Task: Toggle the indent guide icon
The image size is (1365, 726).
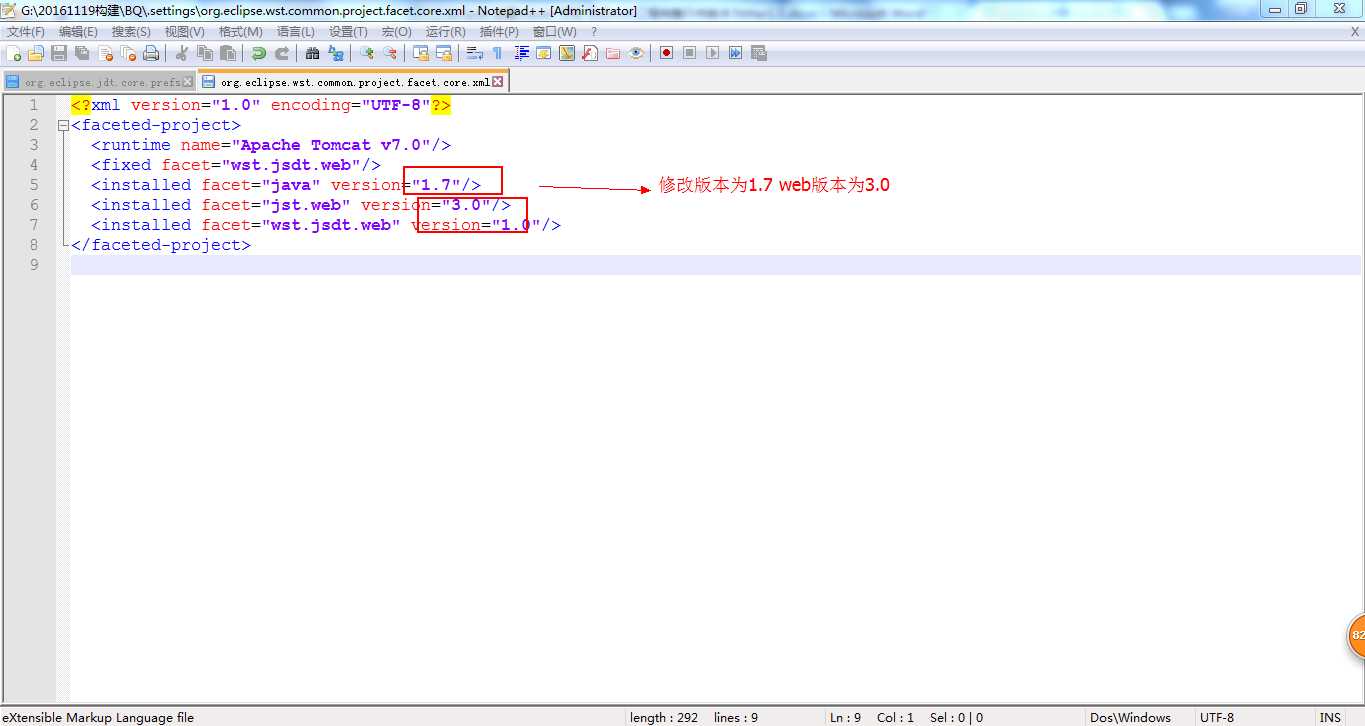Action: [x=521, y=53]
